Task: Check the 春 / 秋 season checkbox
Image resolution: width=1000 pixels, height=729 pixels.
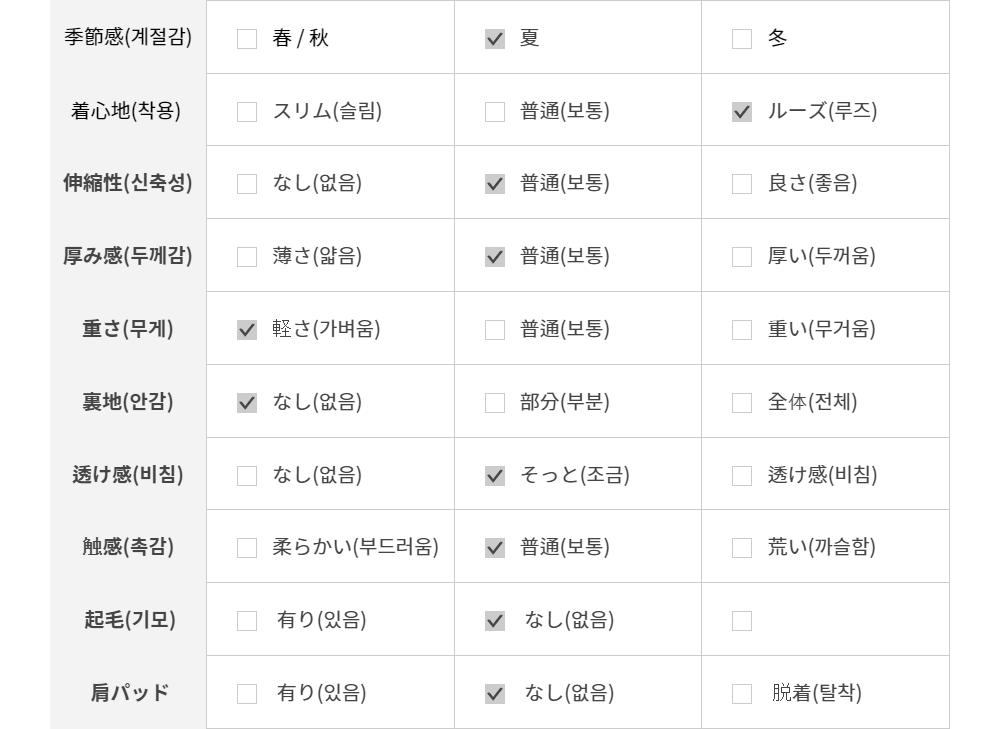Action: click(247, 39)
